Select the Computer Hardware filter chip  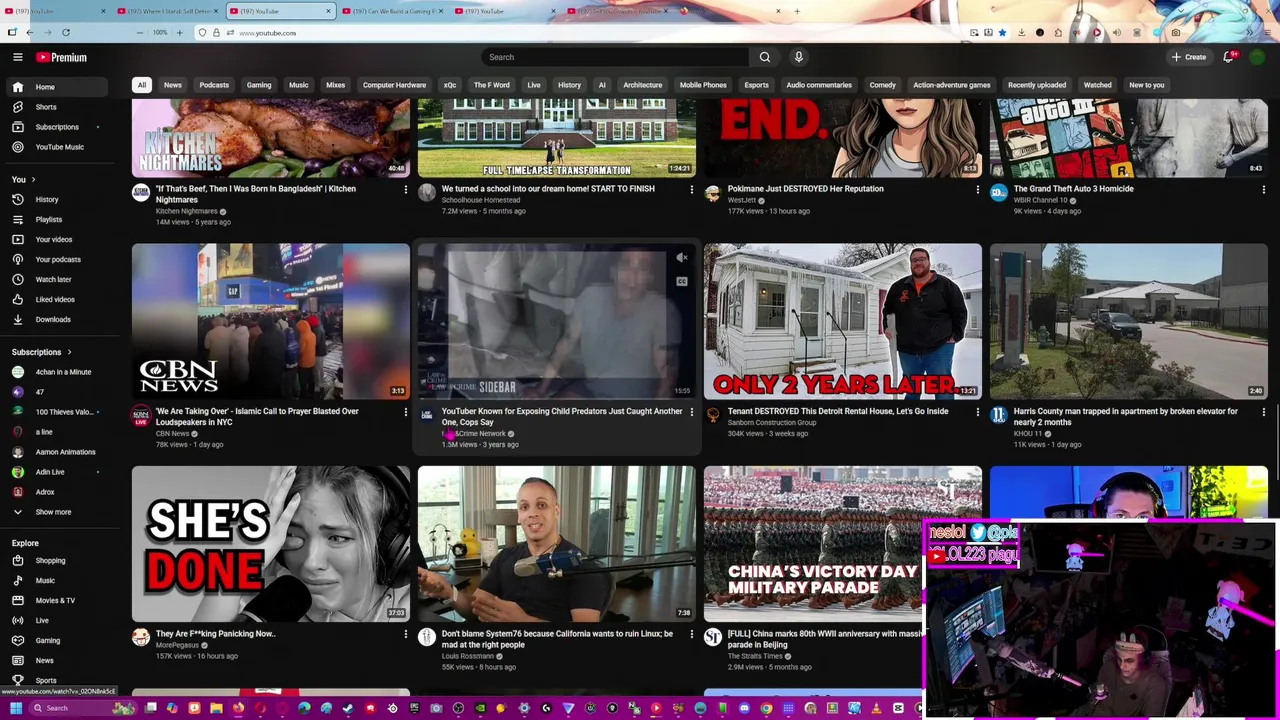click(394, 85)
